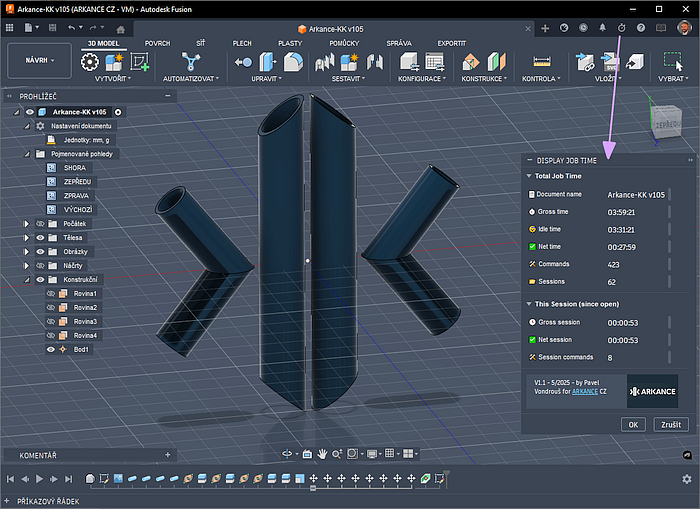Switch to the POMŮCKY tab

coord(344,43)
